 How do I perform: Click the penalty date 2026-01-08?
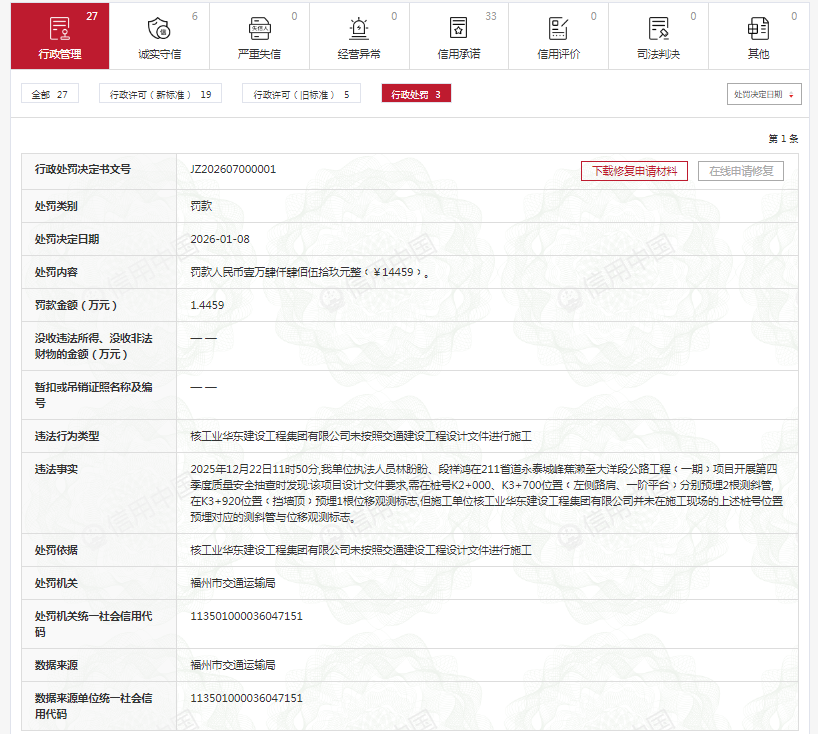pyautogui.click(x=220, y=239)
